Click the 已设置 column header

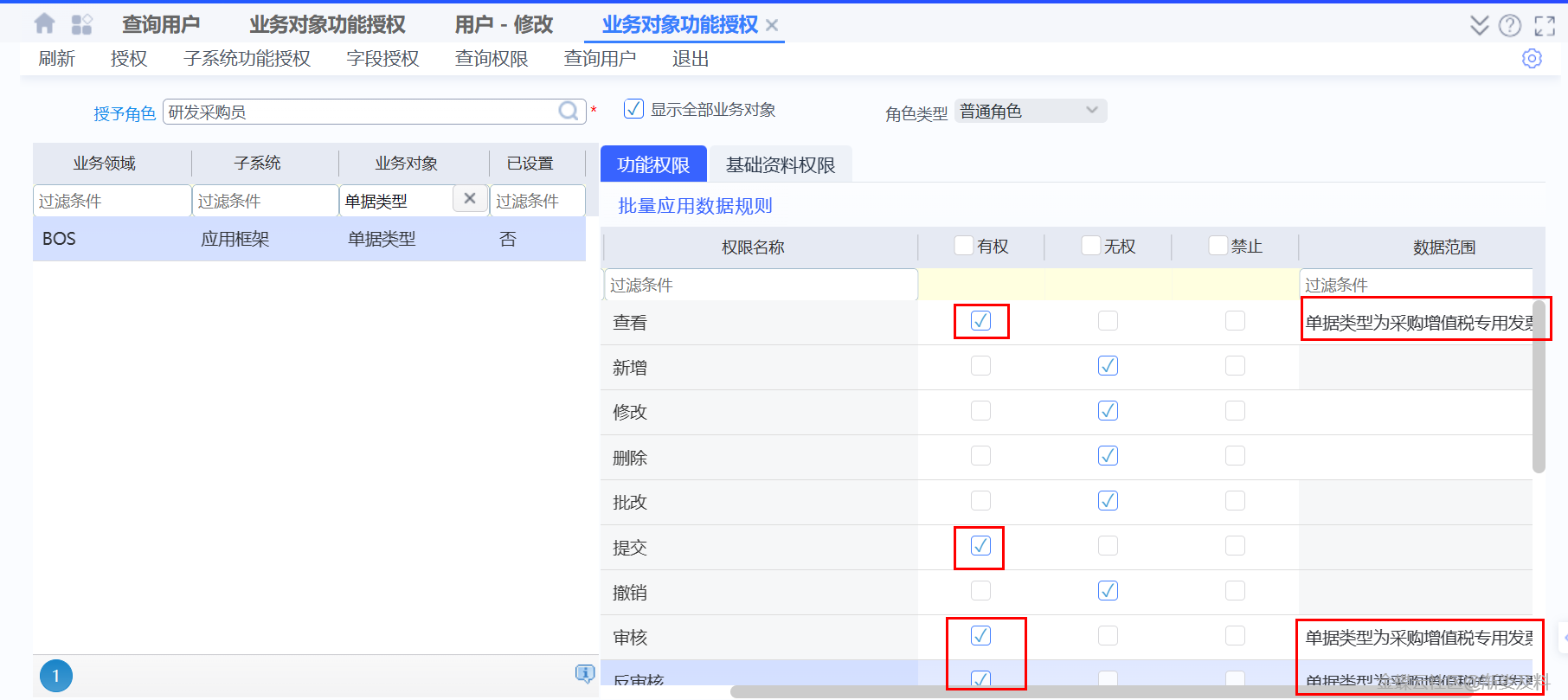point(530,164)
